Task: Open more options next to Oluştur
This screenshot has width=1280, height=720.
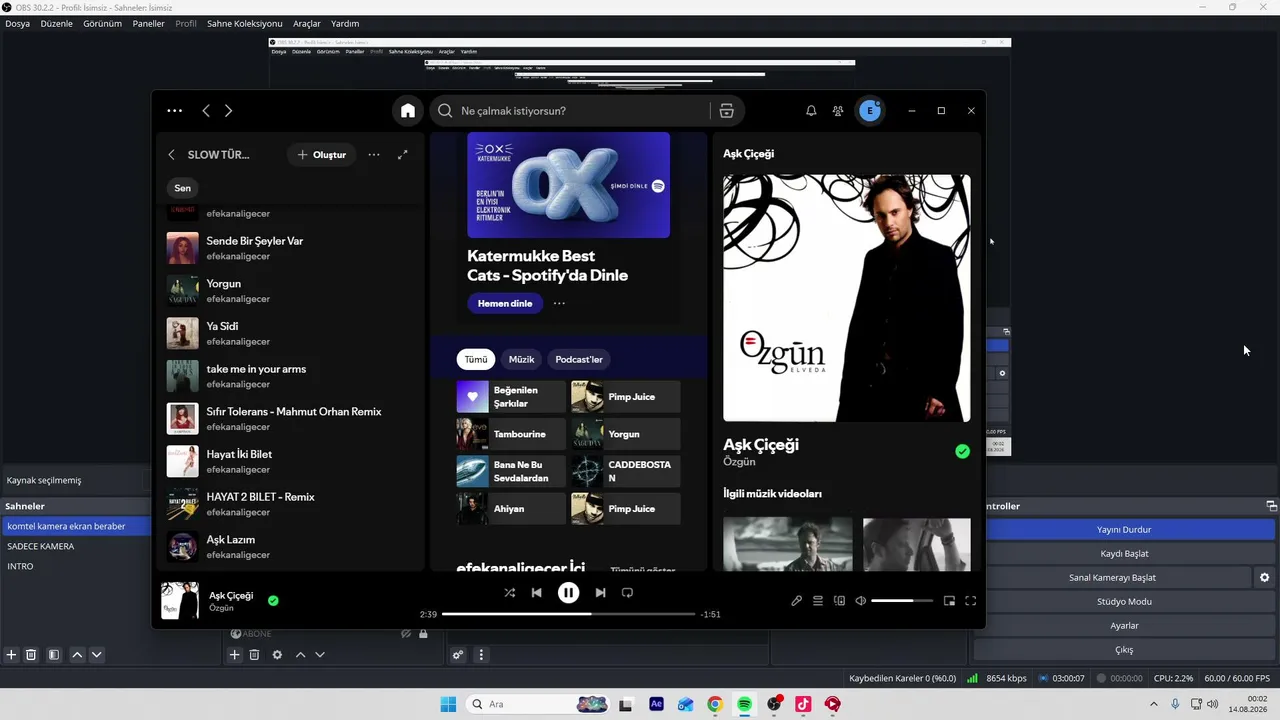Action: (x=374, y=155)
